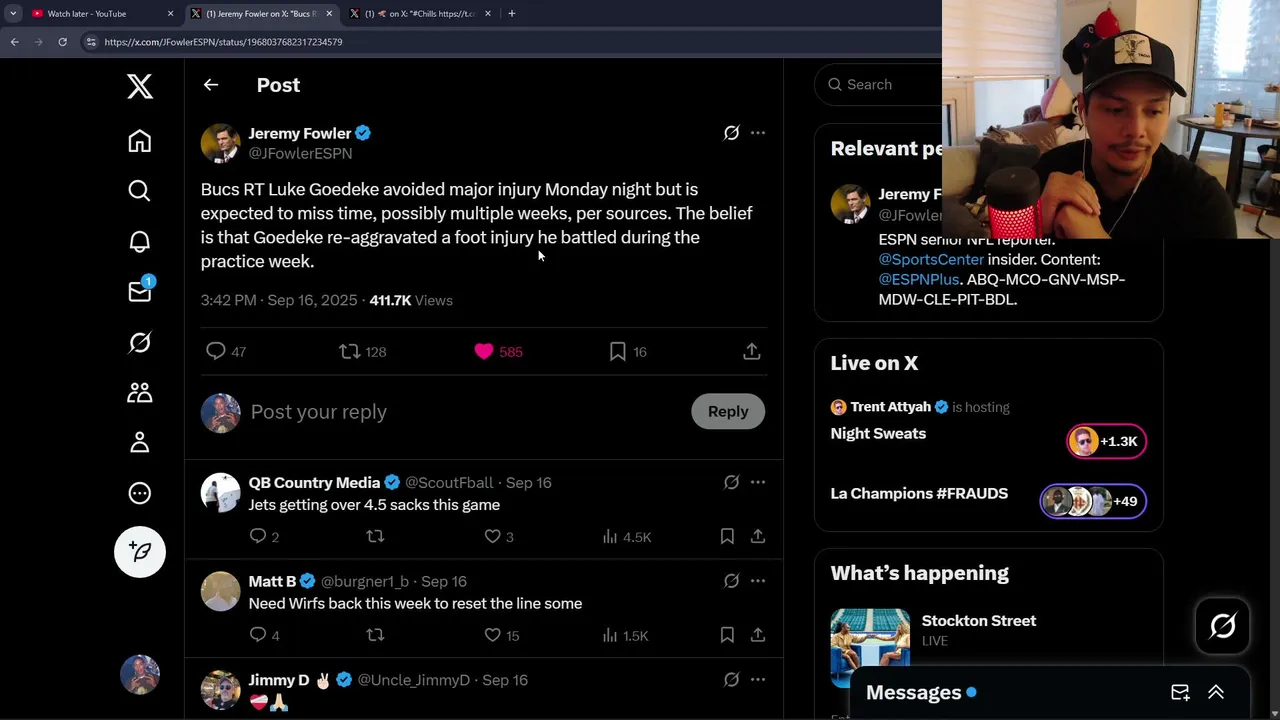
Task: Share Jeremy Fowler's post
Action: pos(752,351)
